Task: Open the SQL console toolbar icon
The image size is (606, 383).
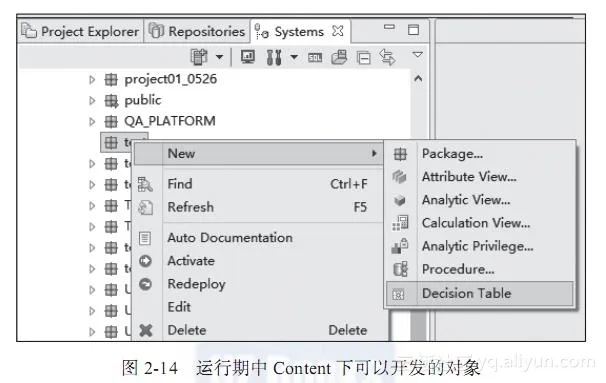Action: coord(315,58)
